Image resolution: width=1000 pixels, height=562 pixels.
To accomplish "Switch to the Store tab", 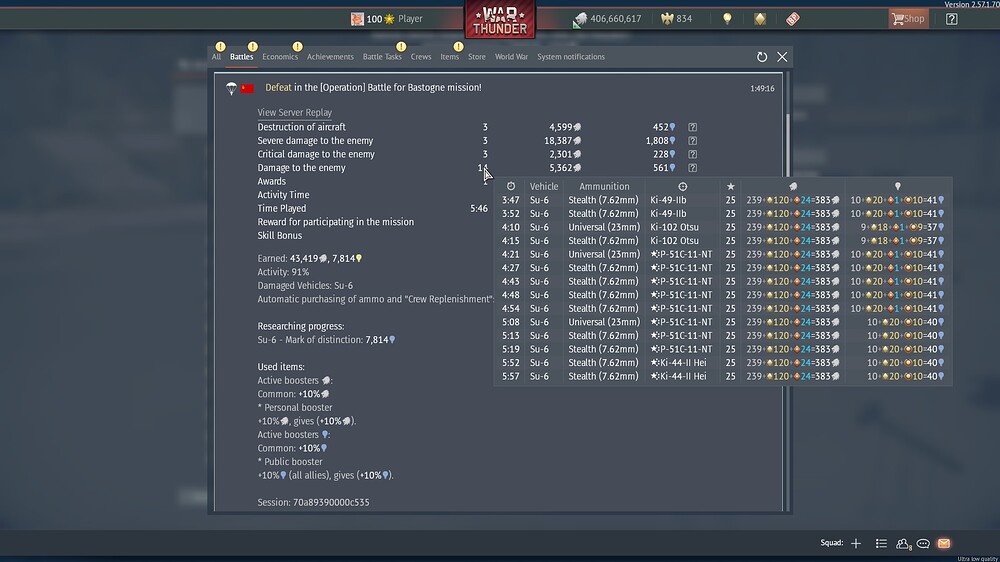I will tap(476, 57).
